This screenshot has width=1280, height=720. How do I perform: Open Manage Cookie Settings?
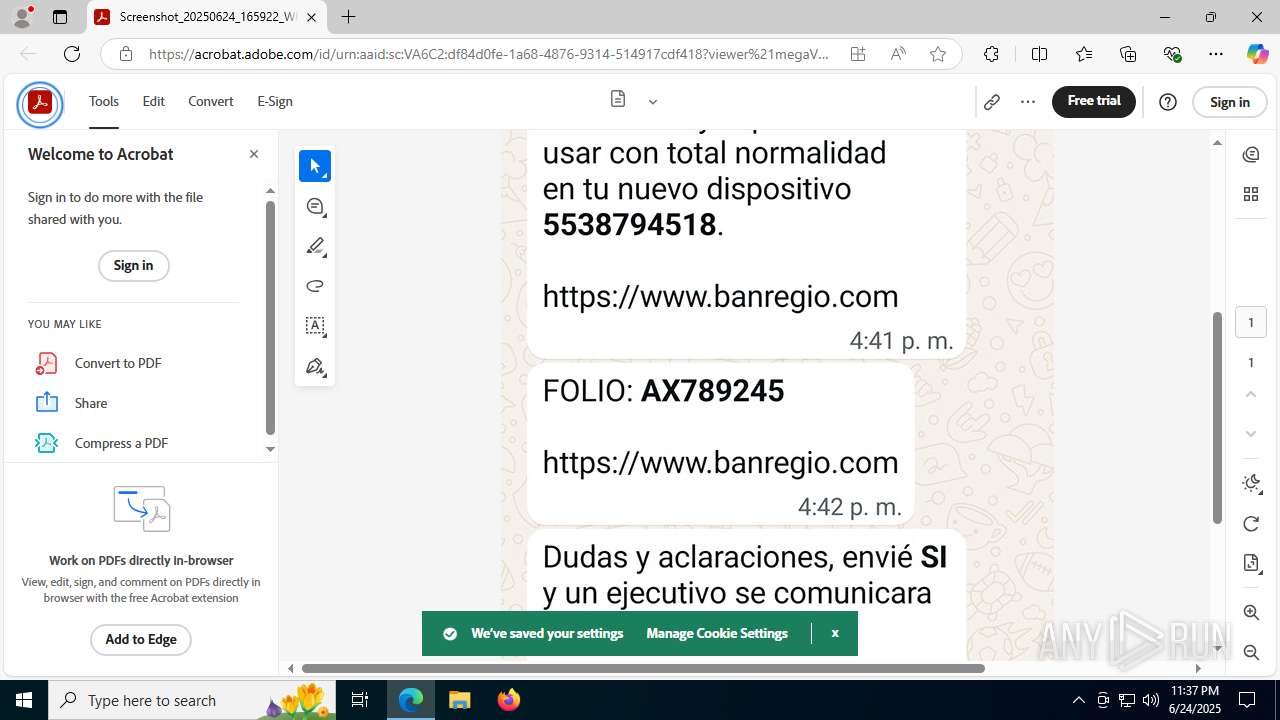pyautogui.click(x=717, y=633)
